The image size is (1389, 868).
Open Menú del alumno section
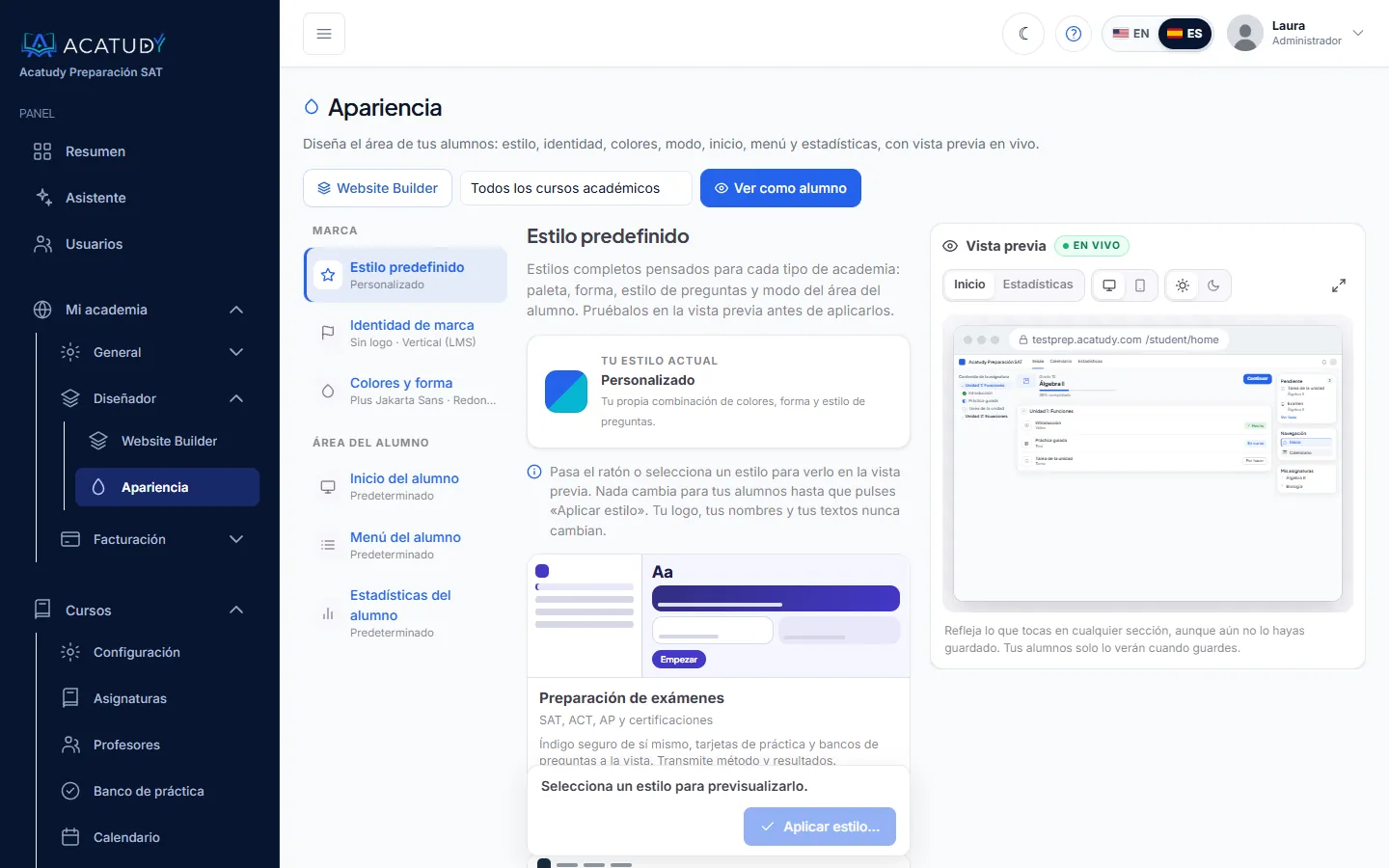pos(405,545)
